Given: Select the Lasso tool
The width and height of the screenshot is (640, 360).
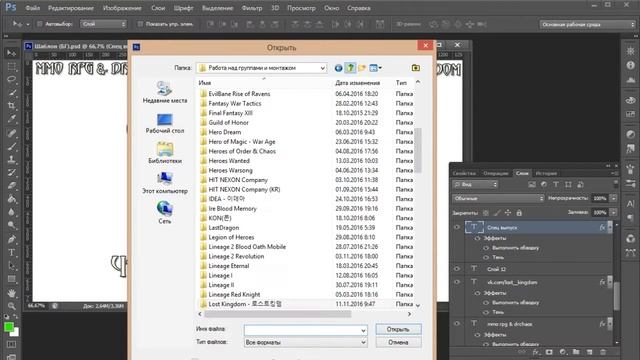Looking at the screenshot, I should 11,80.
